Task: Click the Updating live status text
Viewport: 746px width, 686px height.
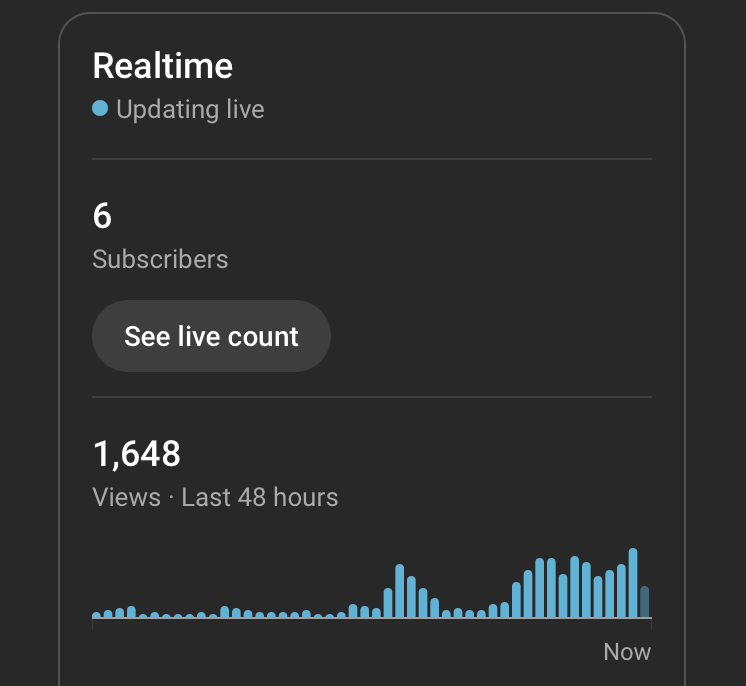Action: (190, 109)
